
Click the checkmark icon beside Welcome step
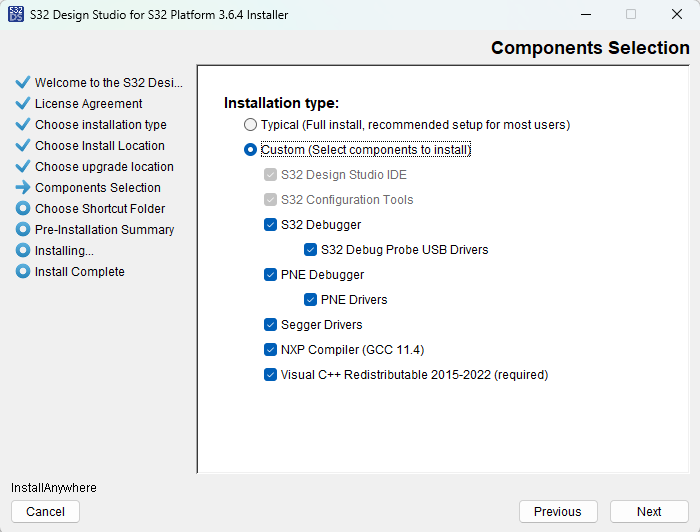pyautogui.click(x=23, y=83)
